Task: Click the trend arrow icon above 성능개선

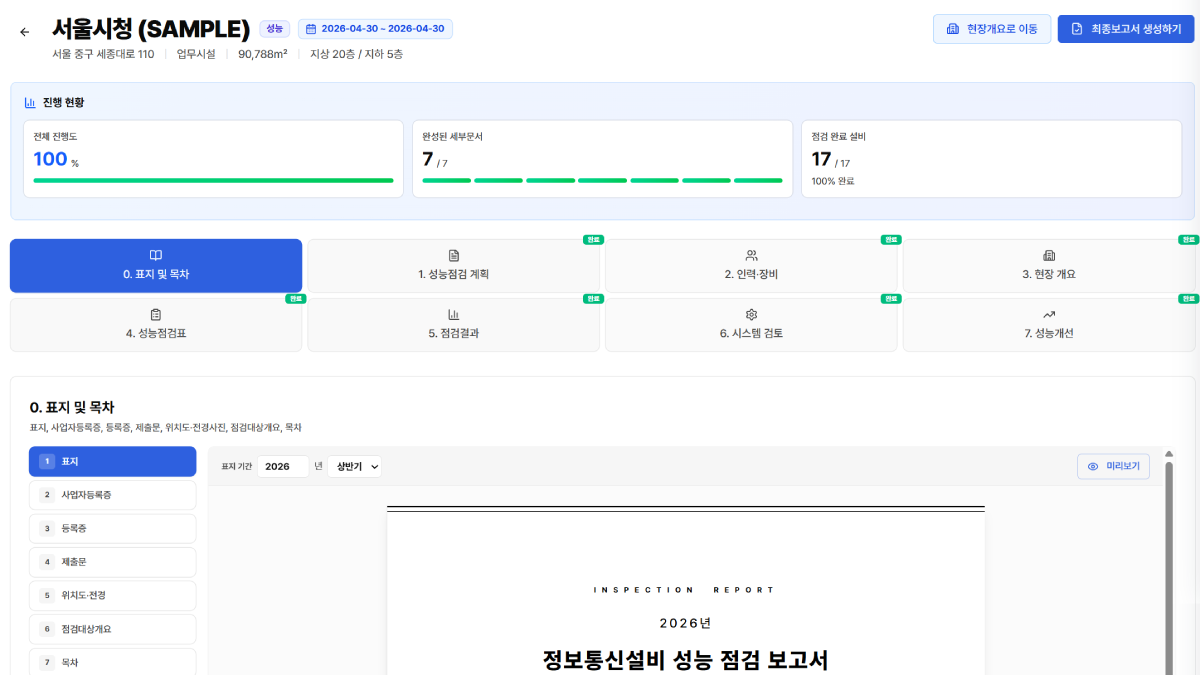Action: click(x=1049, y=315)
